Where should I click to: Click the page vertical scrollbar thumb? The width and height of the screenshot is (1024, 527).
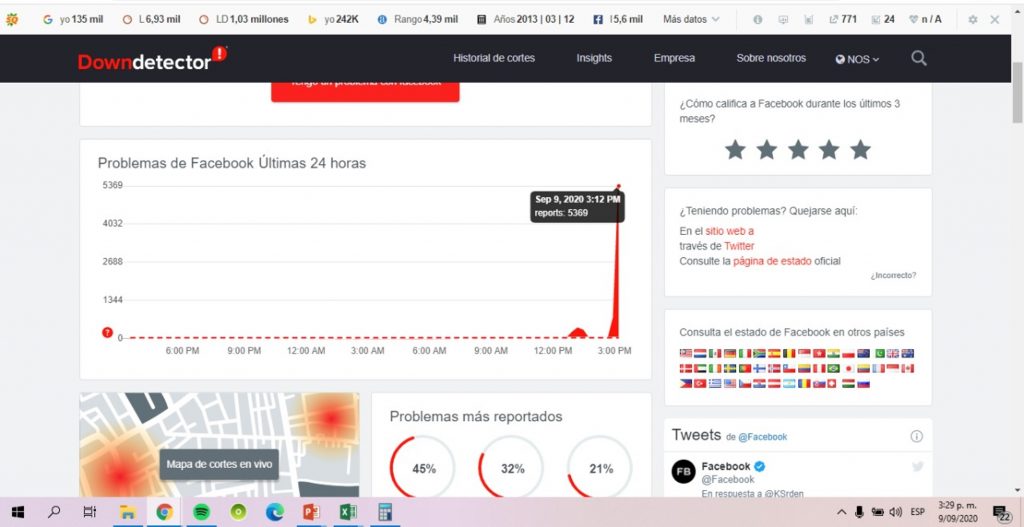pyautogui.click(x=1017, y=93)
